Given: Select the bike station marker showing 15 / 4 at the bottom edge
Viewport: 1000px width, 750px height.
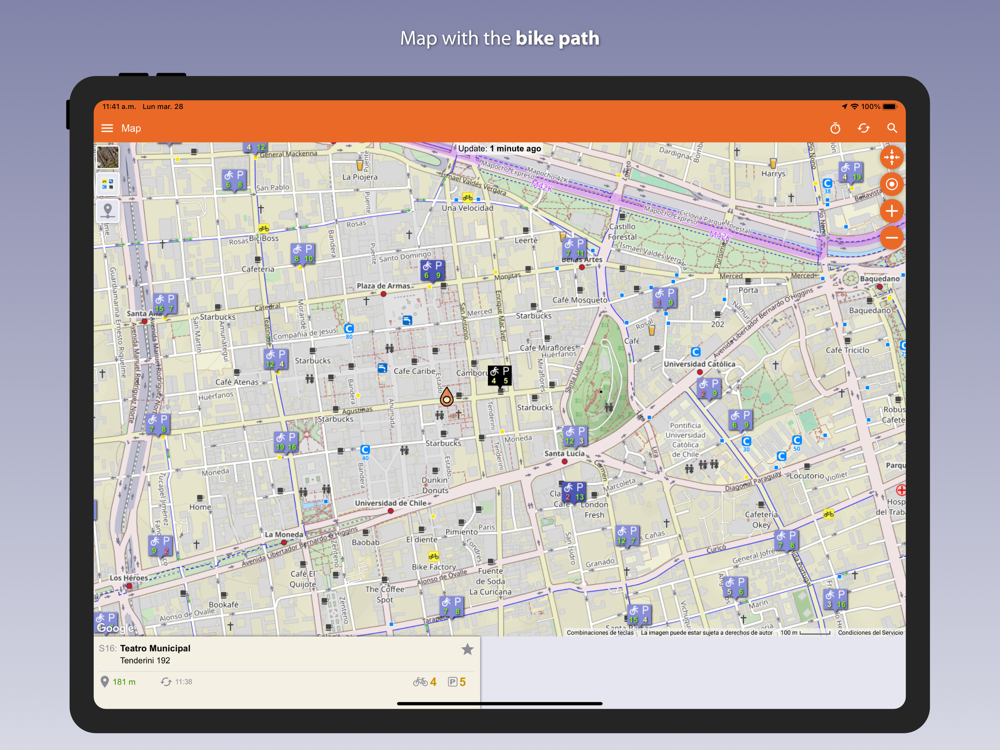Looking at the screenshot, I should pyautogui.click(x=638, y=615).
